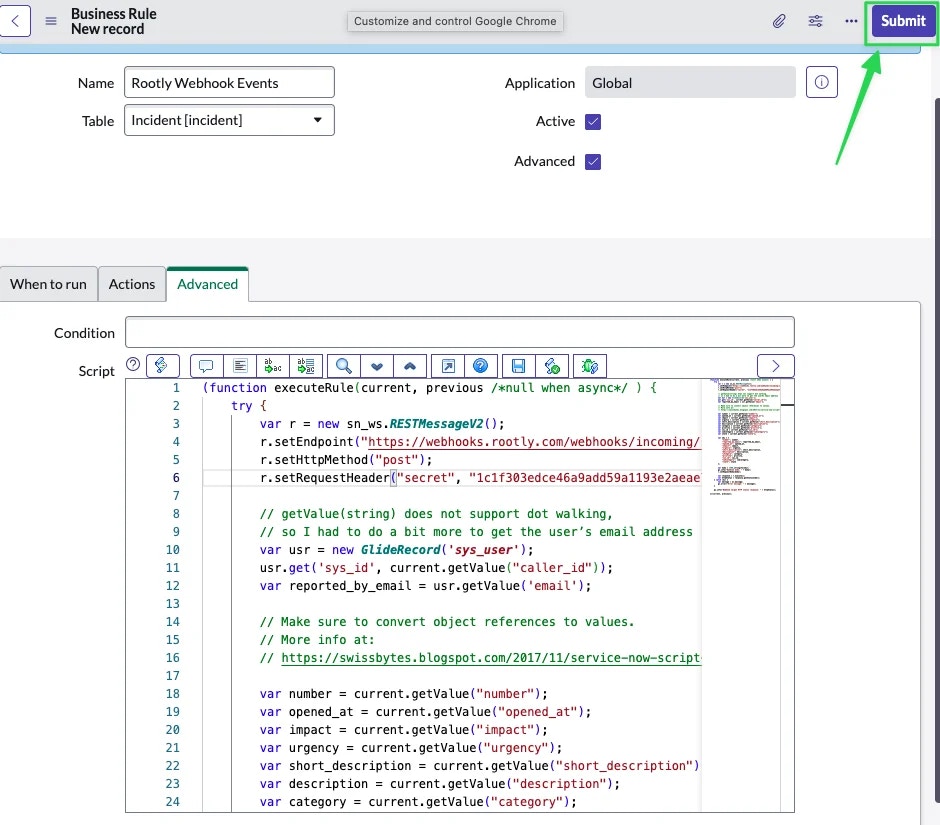
Task: Click the 'Make sure to convert object' comment
Action: pyautogui.click(x=447, y=622)
